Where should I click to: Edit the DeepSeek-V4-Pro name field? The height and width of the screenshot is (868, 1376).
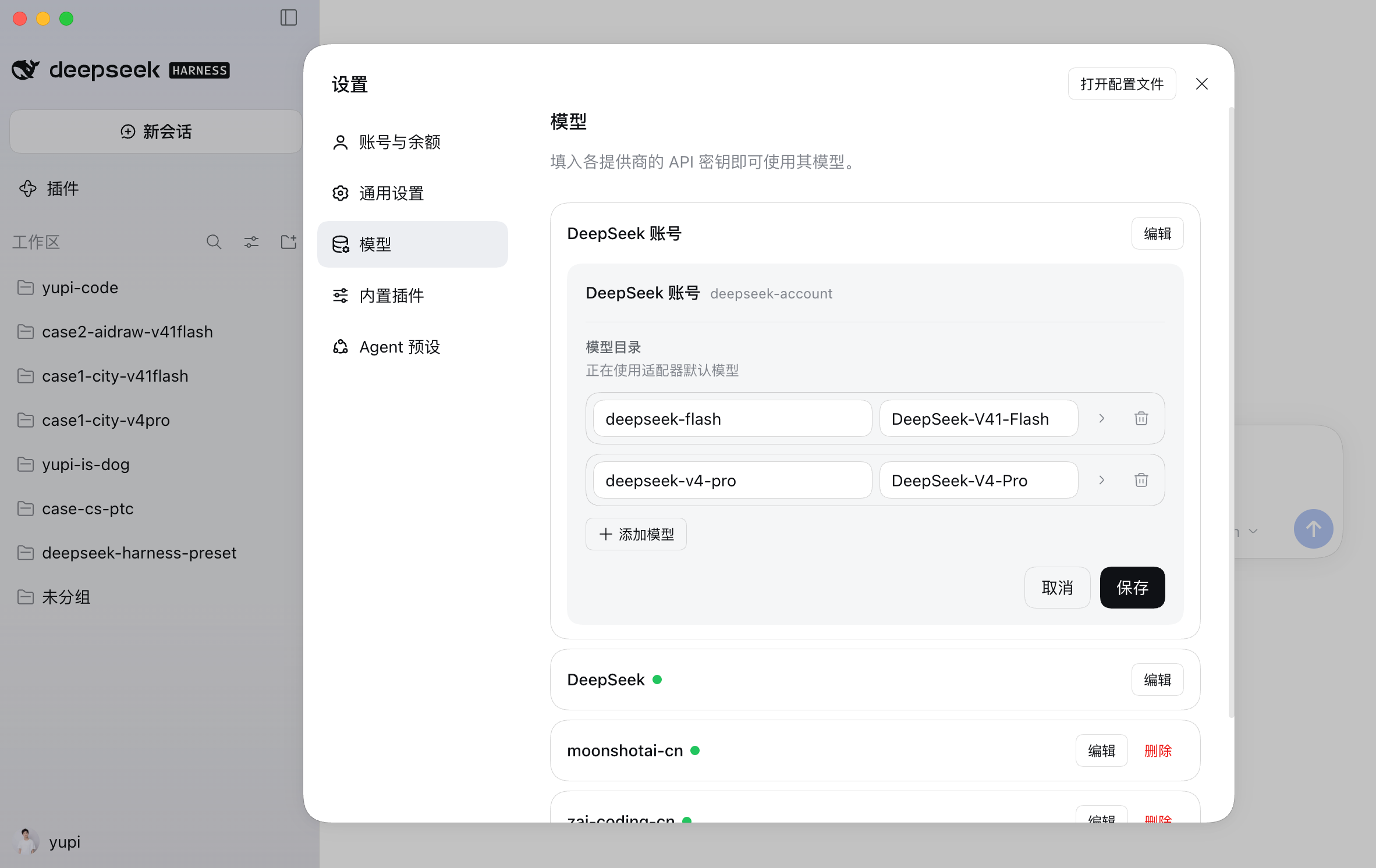978,480
